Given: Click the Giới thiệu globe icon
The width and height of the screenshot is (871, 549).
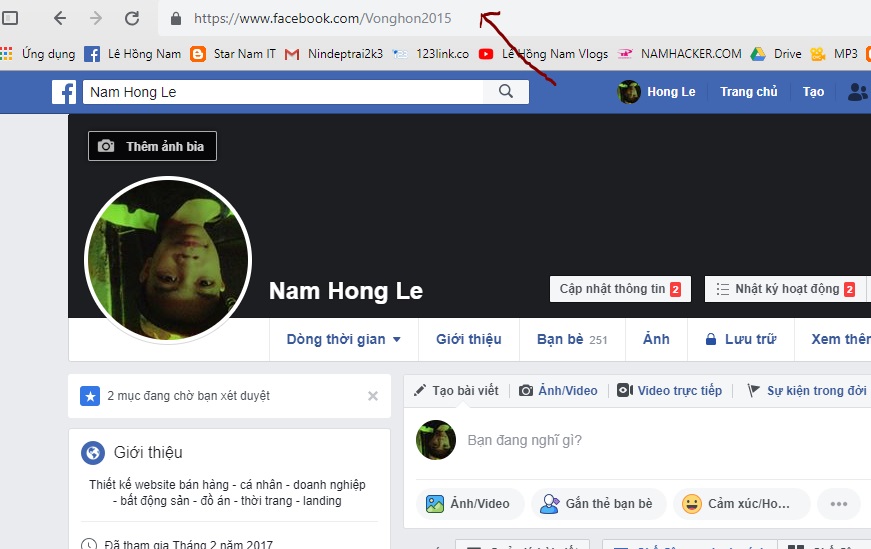Looking at the screenshot, I should coord(93,453).
